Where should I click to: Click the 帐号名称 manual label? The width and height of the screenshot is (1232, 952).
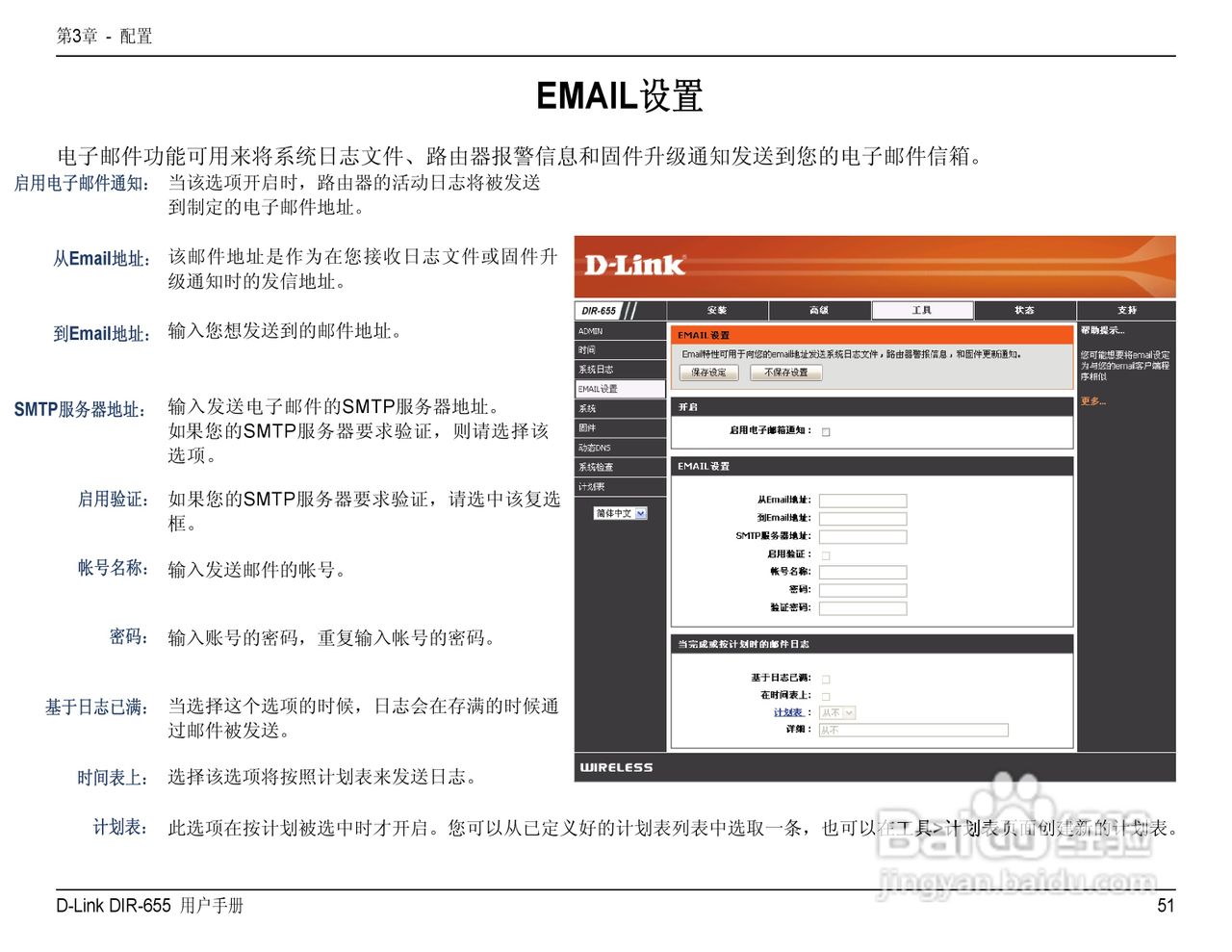point(114,568)
